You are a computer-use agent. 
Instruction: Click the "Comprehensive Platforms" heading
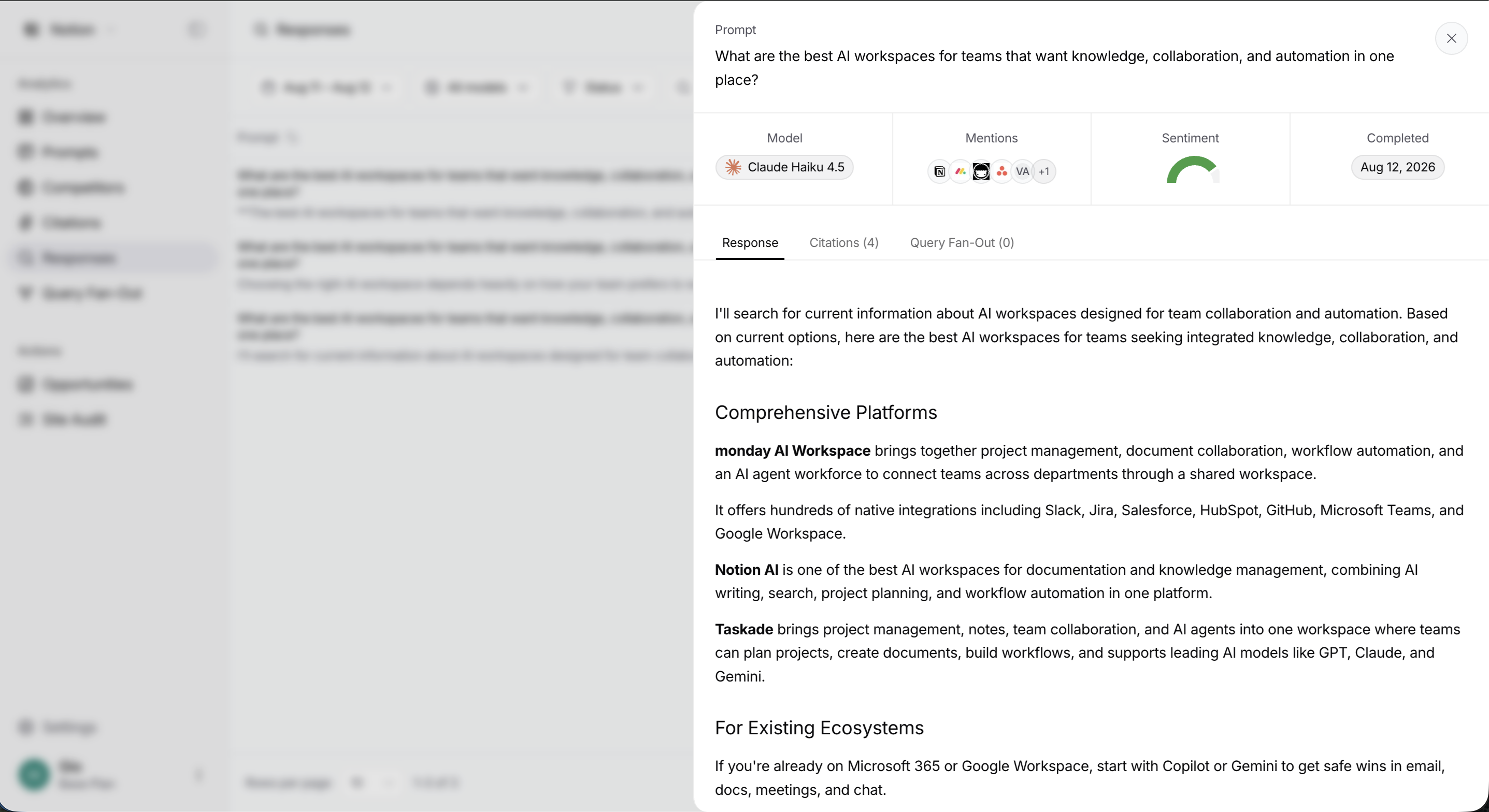point(825,412)
